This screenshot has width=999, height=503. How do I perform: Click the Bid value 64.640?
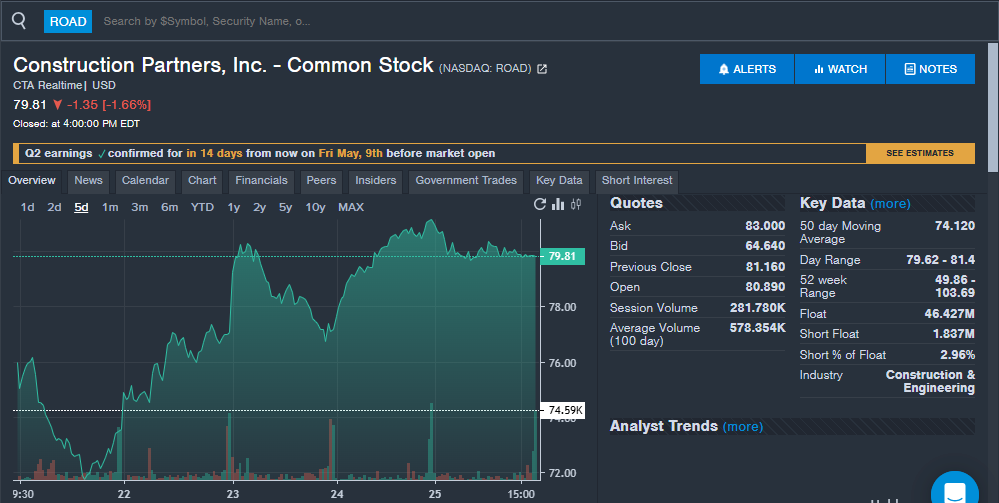point(765,246)
